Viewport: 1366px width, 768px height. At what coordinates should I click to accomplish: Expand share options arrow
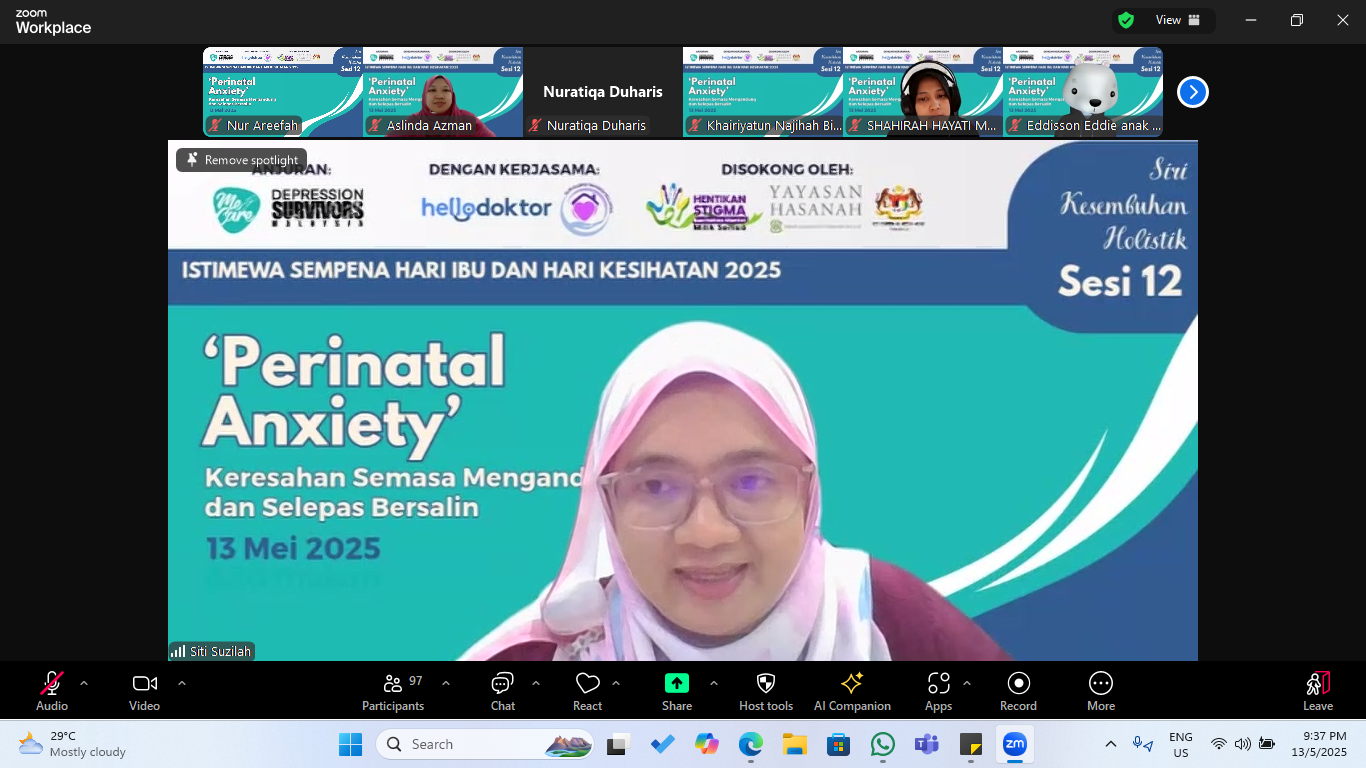714,683
